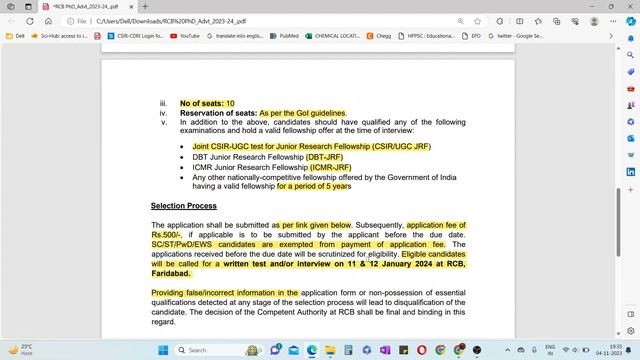Open the sidebar search icon
Viewport: 640px width, 360px height.
(x=631, y=55)
